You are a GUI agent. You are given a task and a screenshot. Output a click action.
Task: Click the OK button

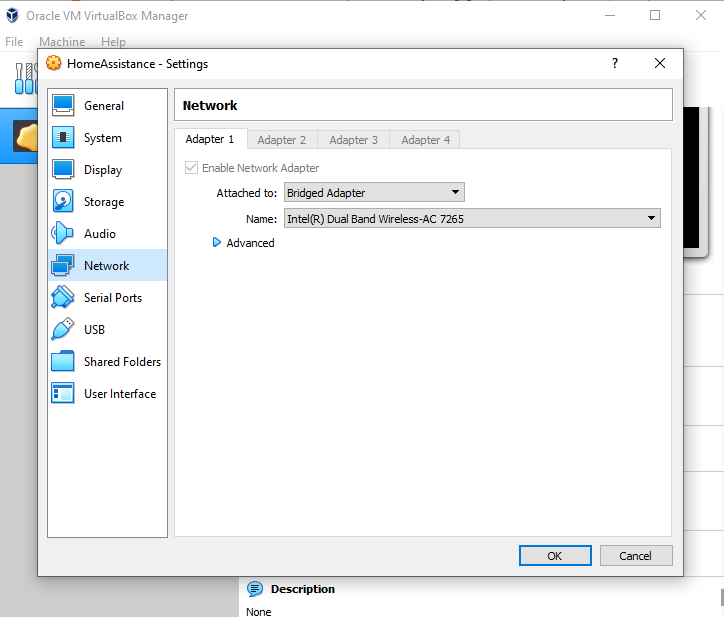click(555, 556)
